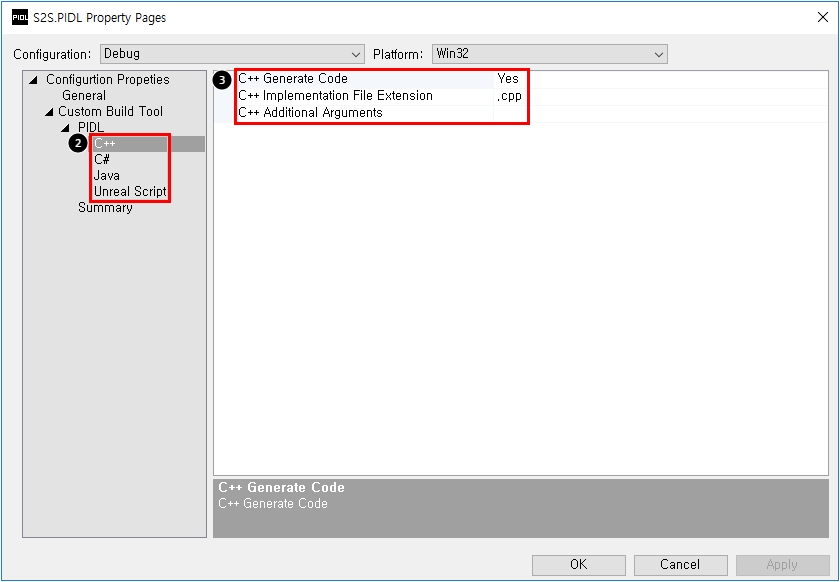Image resolution: width=840 pixels, height=582 pixels.
Task: Select Unreal Script in the tree
Action: [x=130, y=192]
